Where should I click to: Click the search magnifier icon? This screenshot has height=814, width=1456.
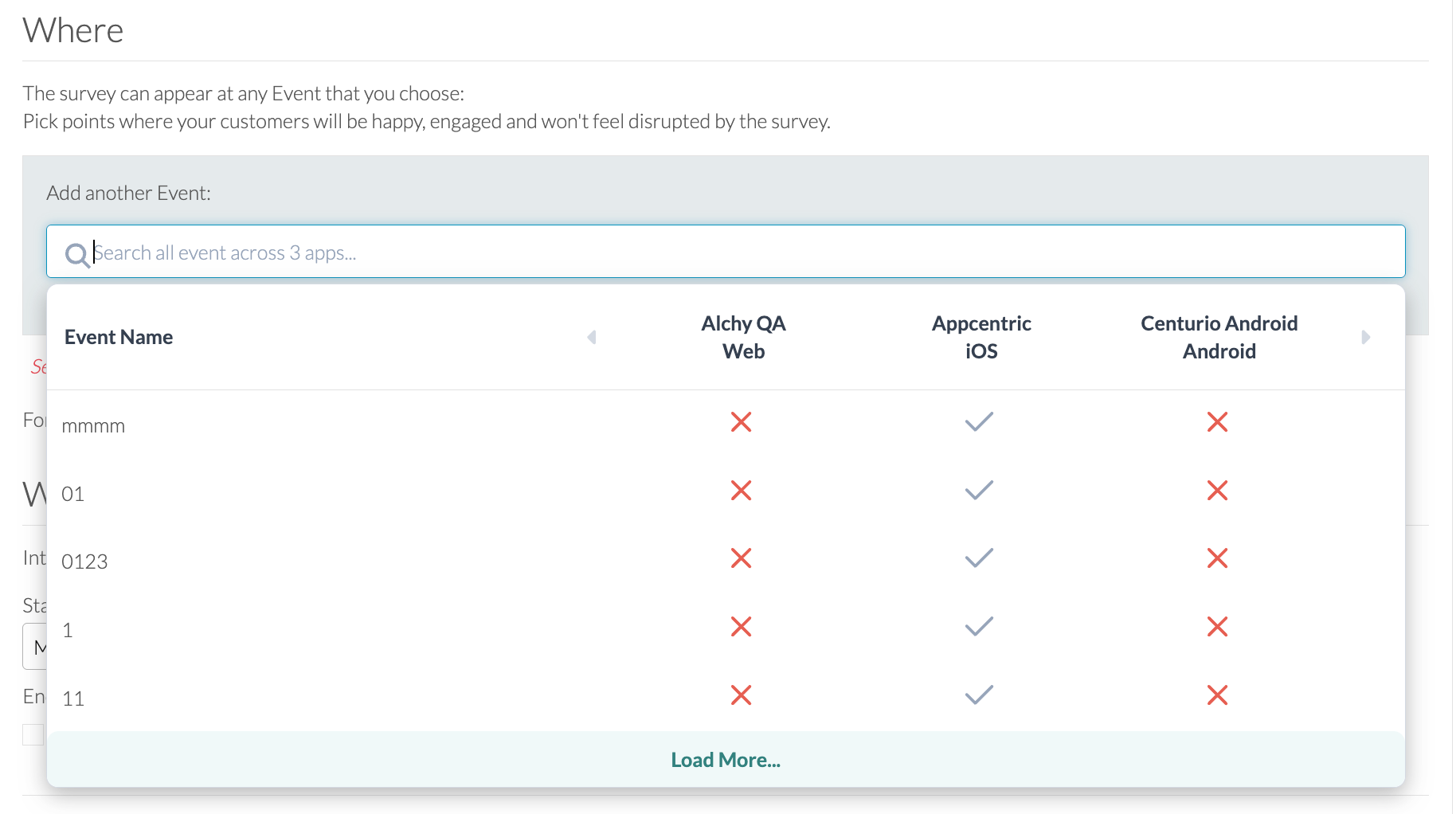coord(77,255)
